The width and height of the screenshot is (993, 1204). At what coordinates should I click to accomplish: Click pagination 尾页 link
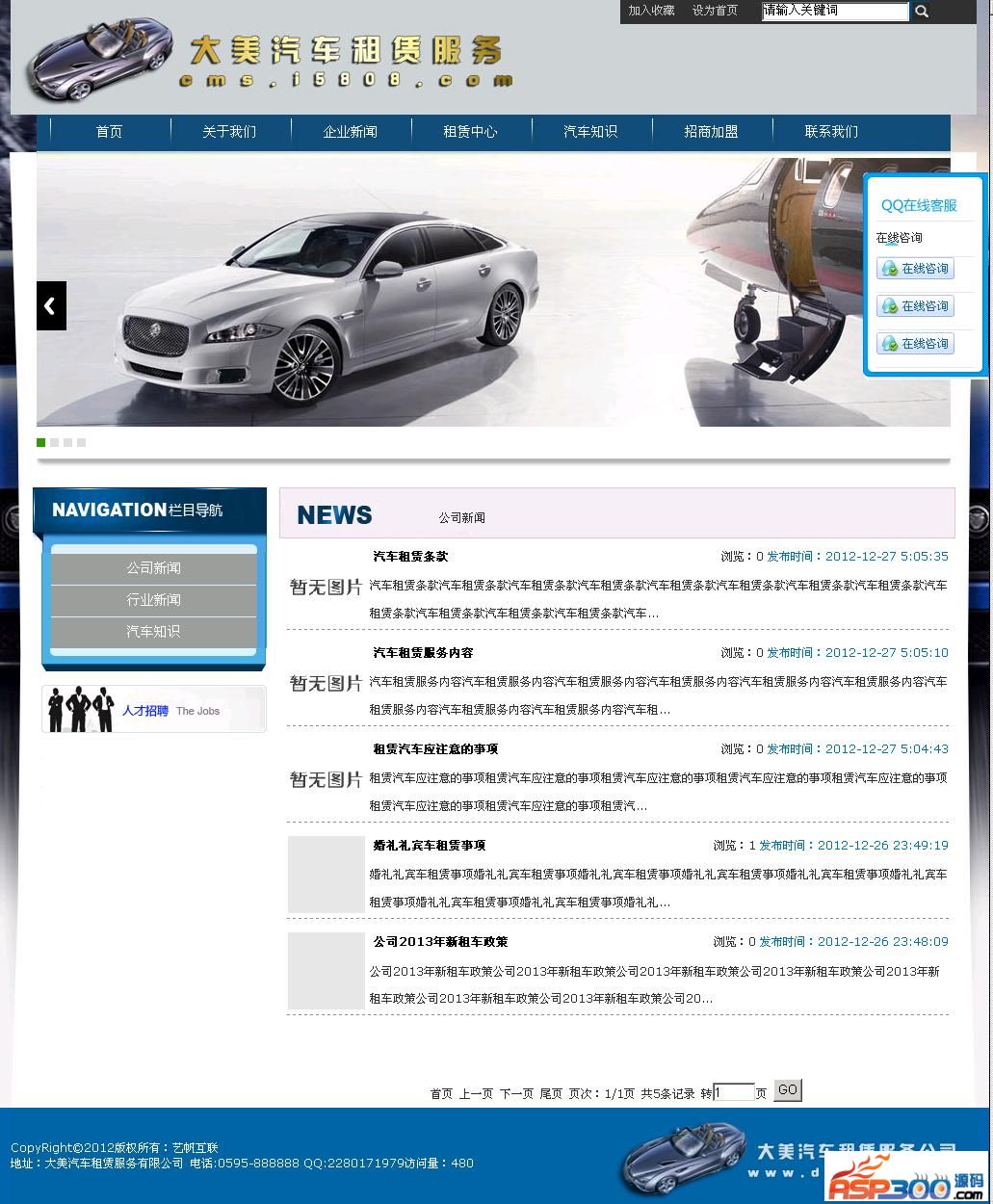pos(551,1094)
